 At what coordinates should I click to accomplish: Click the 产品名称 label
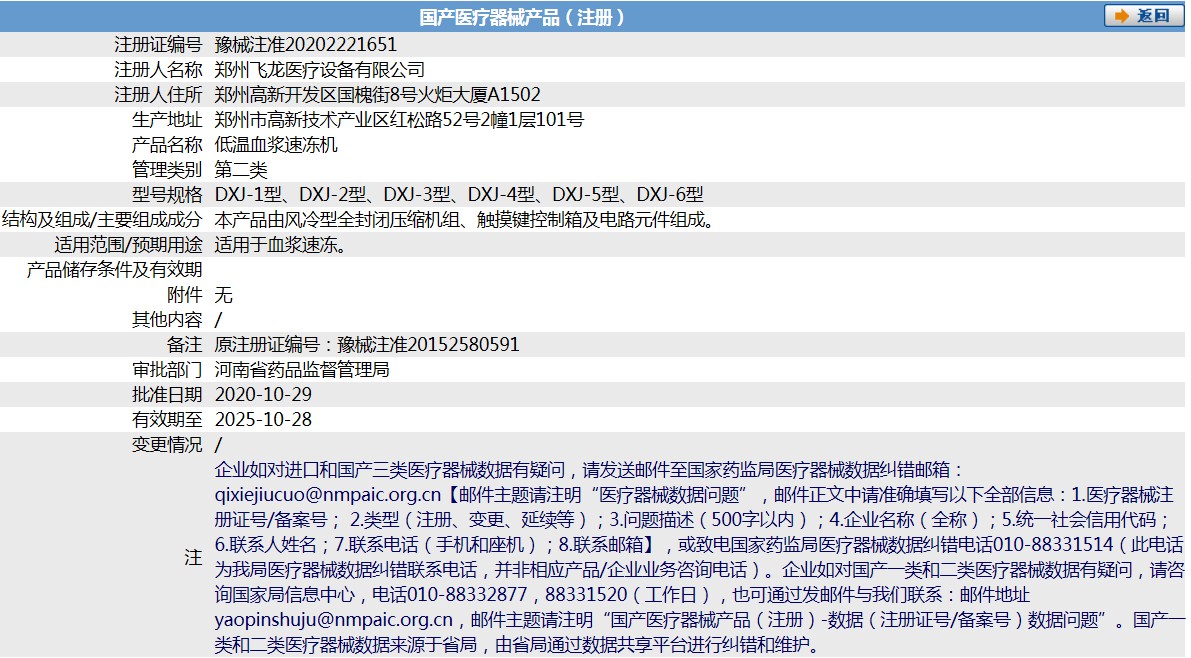[167, 145]
